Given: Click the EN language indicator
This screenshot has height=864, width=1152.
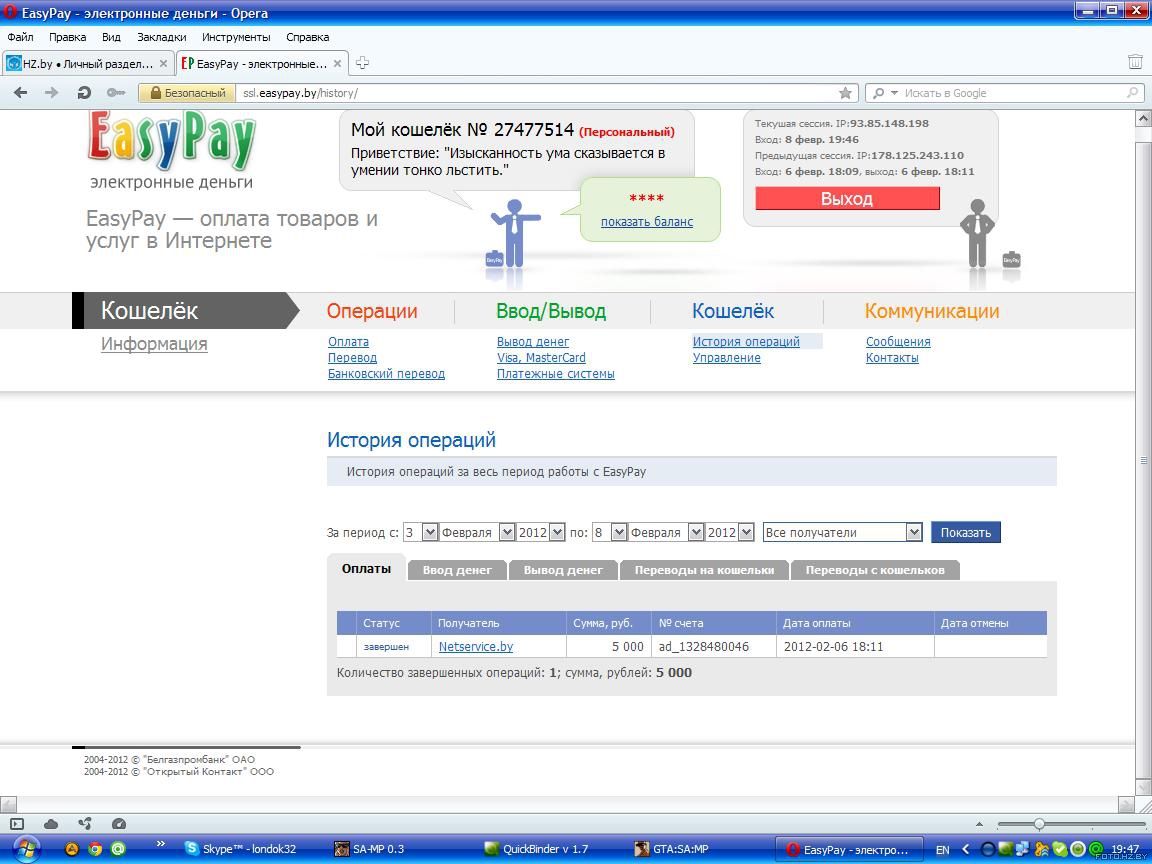Looking at the screenshot, I should coord(943,850).
